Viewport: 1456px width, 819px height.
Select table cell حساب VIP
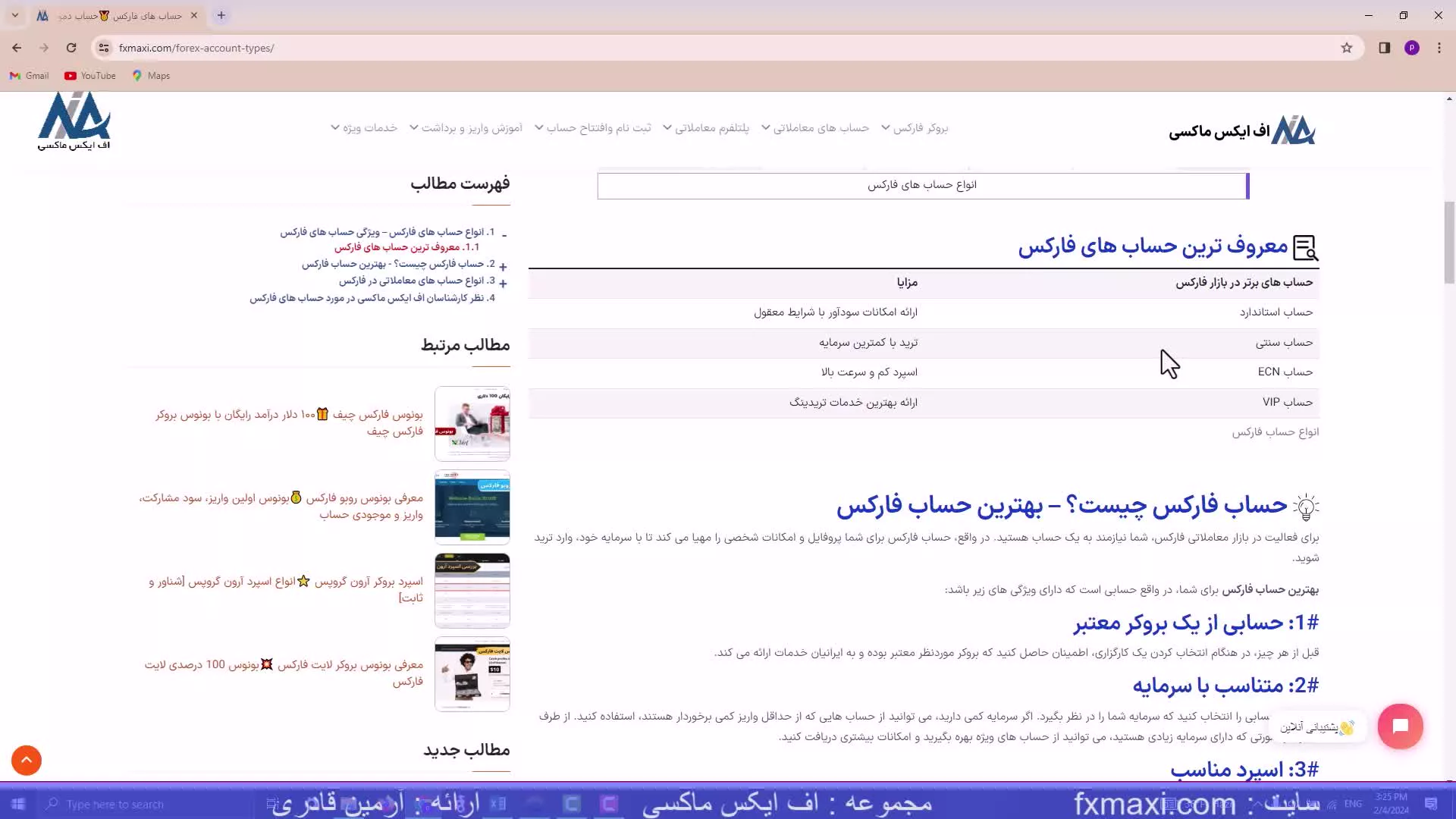click(x=1288, y=402)
